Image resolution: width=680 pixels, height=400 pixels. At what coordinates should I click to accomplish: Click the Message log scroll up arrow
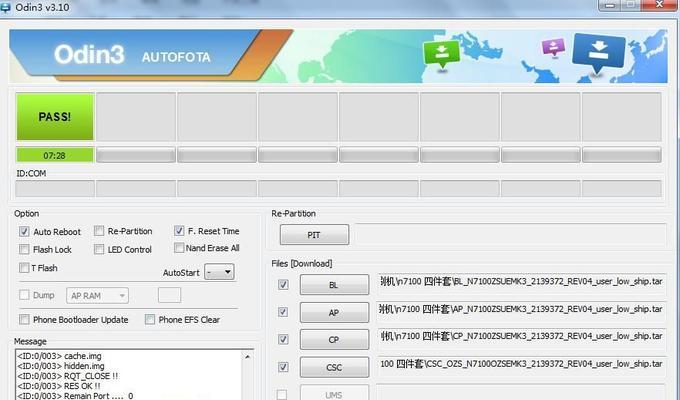pyautogui.click(x=247, y=357)
